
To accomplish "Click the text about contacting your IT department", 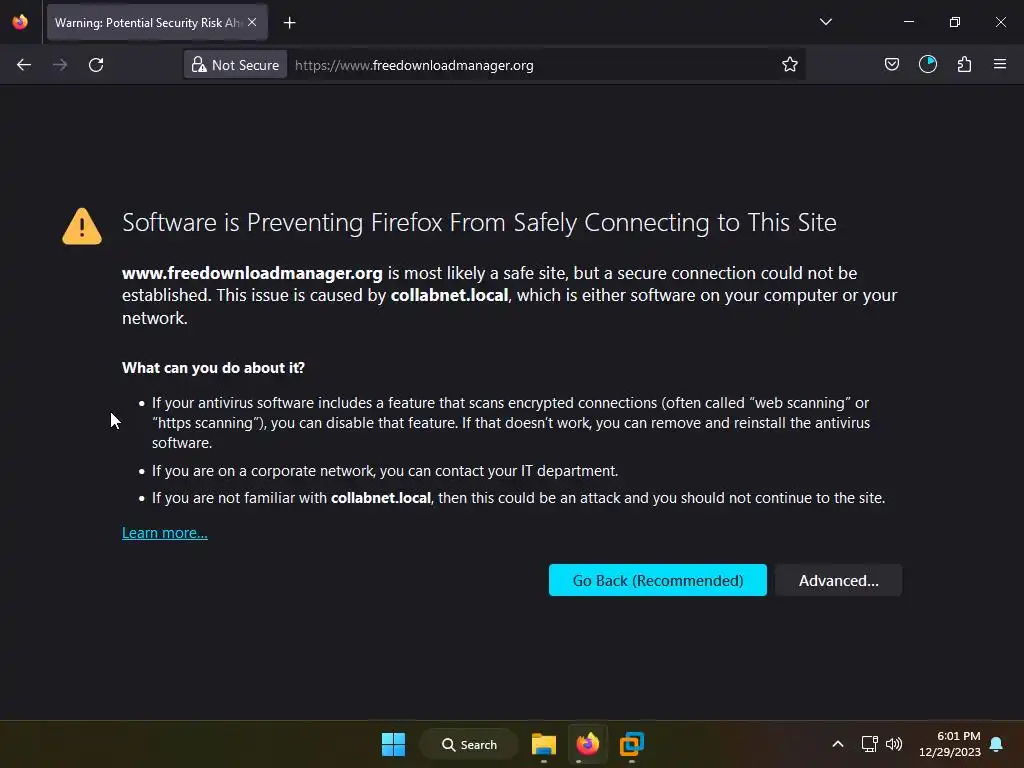I will [x=385, y=471].
